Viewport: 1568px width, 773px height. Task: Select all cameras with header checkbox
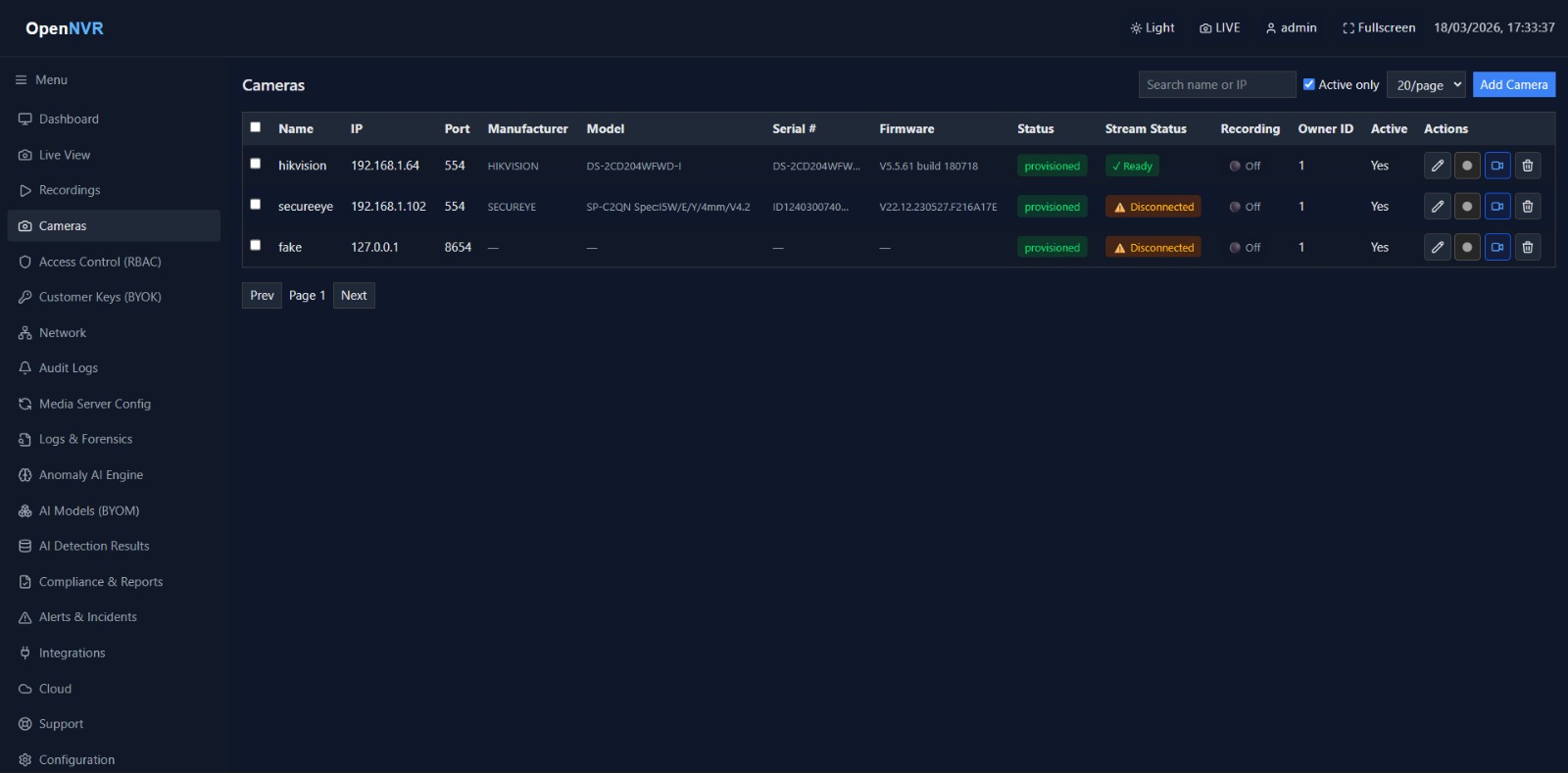[256, 127]
